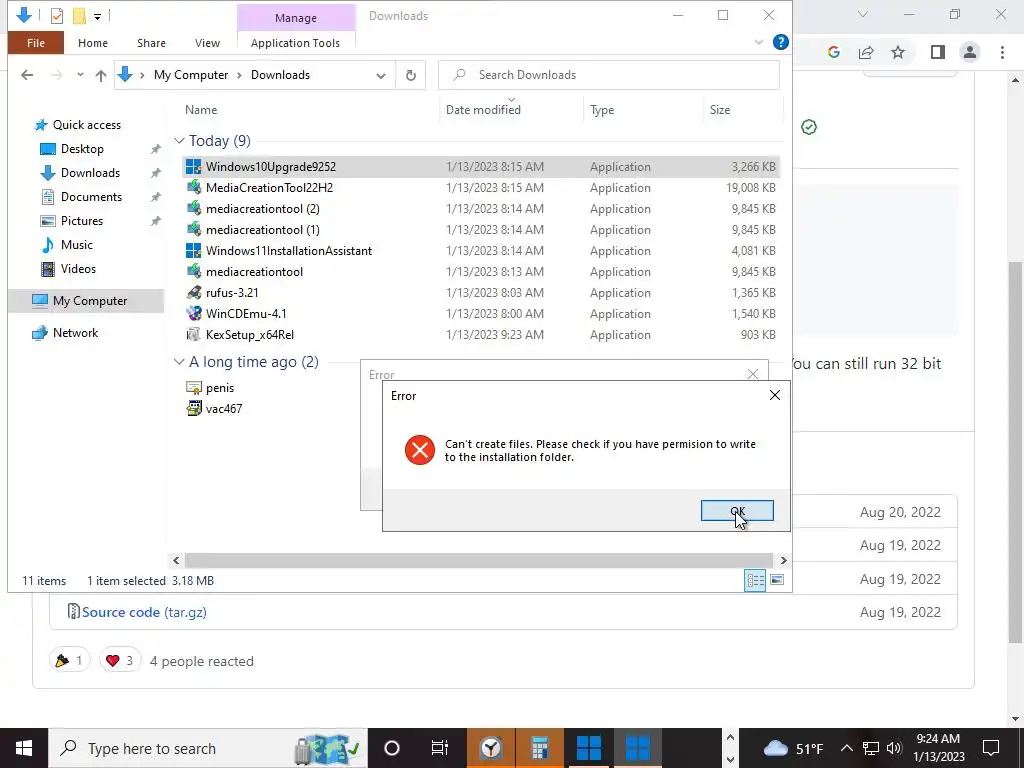Open the Chrome three-dot menu
The image size is (1024, 768).
[1002, 52]
